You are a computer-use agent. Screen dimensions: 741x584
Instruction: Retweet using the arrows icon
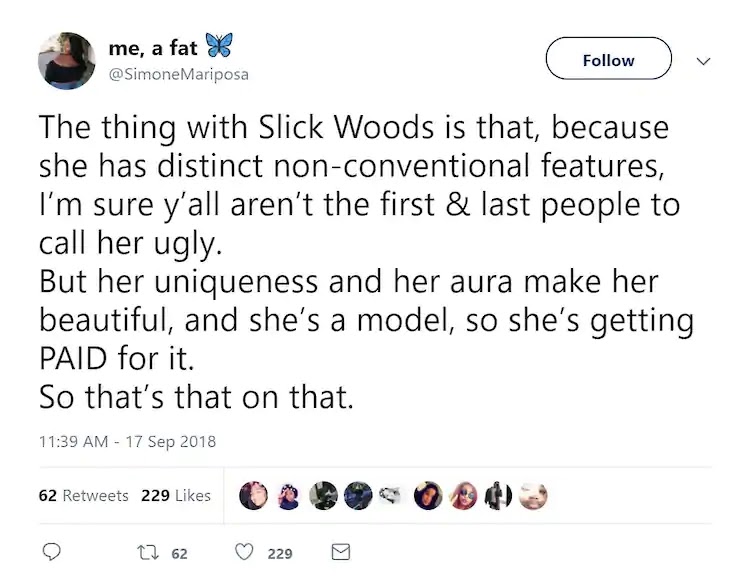tap(147, 552)
